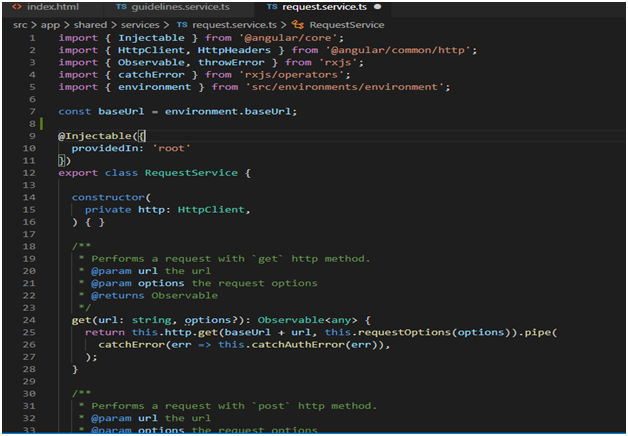Click the unsaved dot on request.service.ts tab

(x=377, y=7)
